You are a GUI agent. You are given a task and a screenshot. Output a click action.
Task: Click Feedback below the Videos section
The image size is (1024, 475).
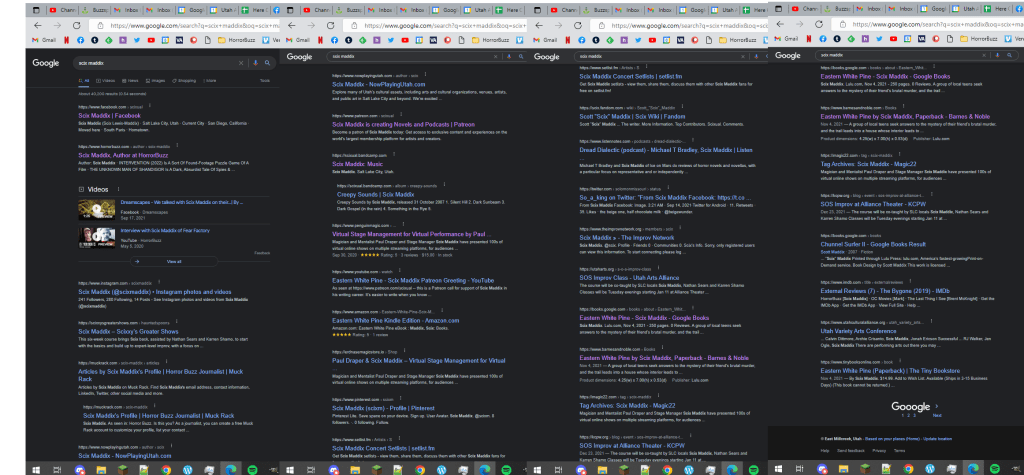pyautogui.click(x=262, y=252)
